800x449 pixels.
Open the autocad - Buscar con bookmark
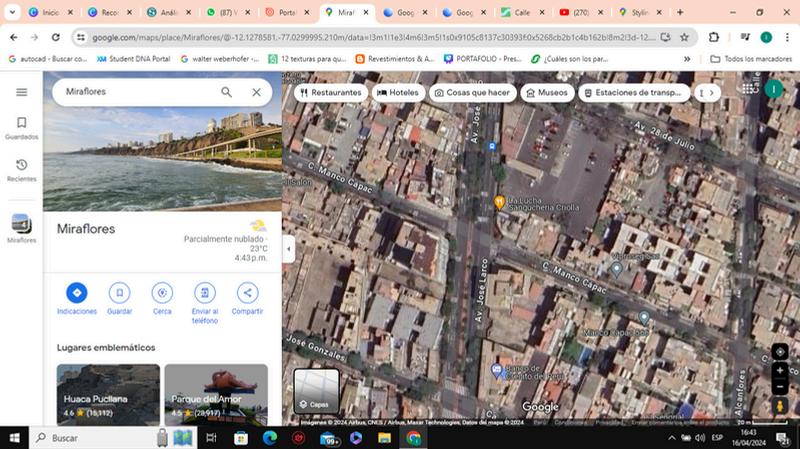tap(48, 59)
